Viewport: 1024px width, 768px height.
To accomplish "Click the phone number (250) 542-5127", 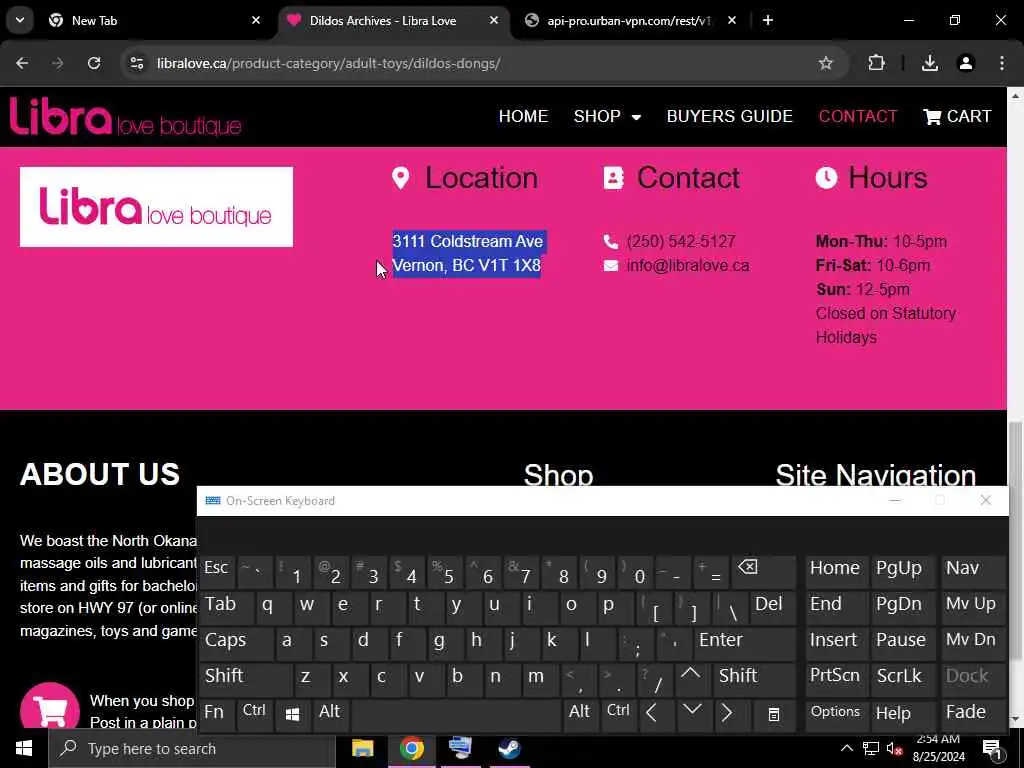I will [x=680, y=242].
